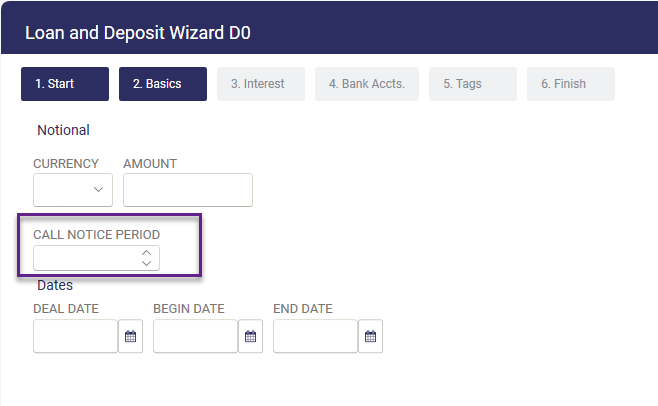658x406 pixels.
Task: Open the 4. Bank Accts. step
Action: tap(367, 84)
